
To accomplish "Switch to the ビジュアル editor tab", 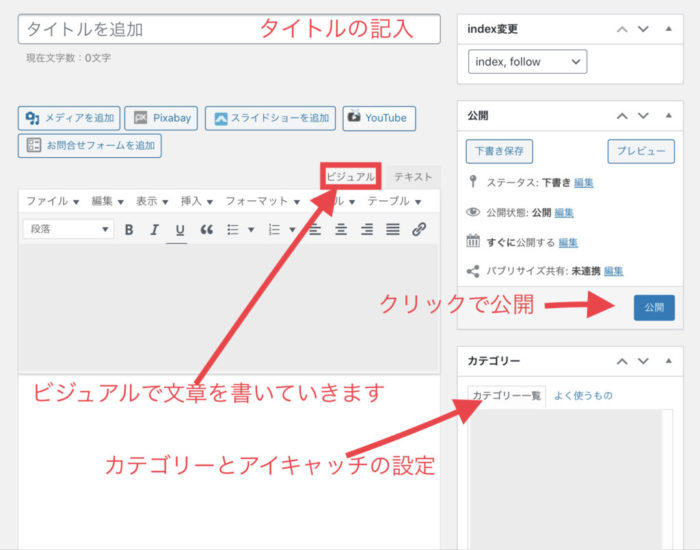I will pos(350,177).
